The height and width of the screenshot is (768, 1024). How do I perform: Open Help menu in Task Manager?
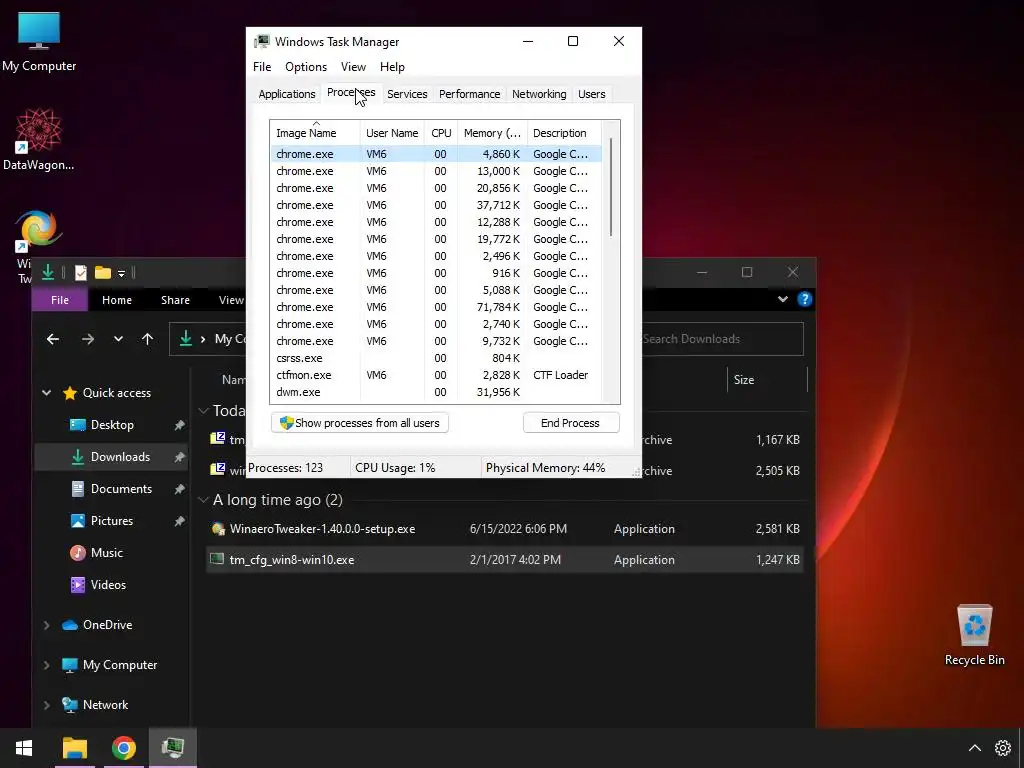click(x=392, y=67)
